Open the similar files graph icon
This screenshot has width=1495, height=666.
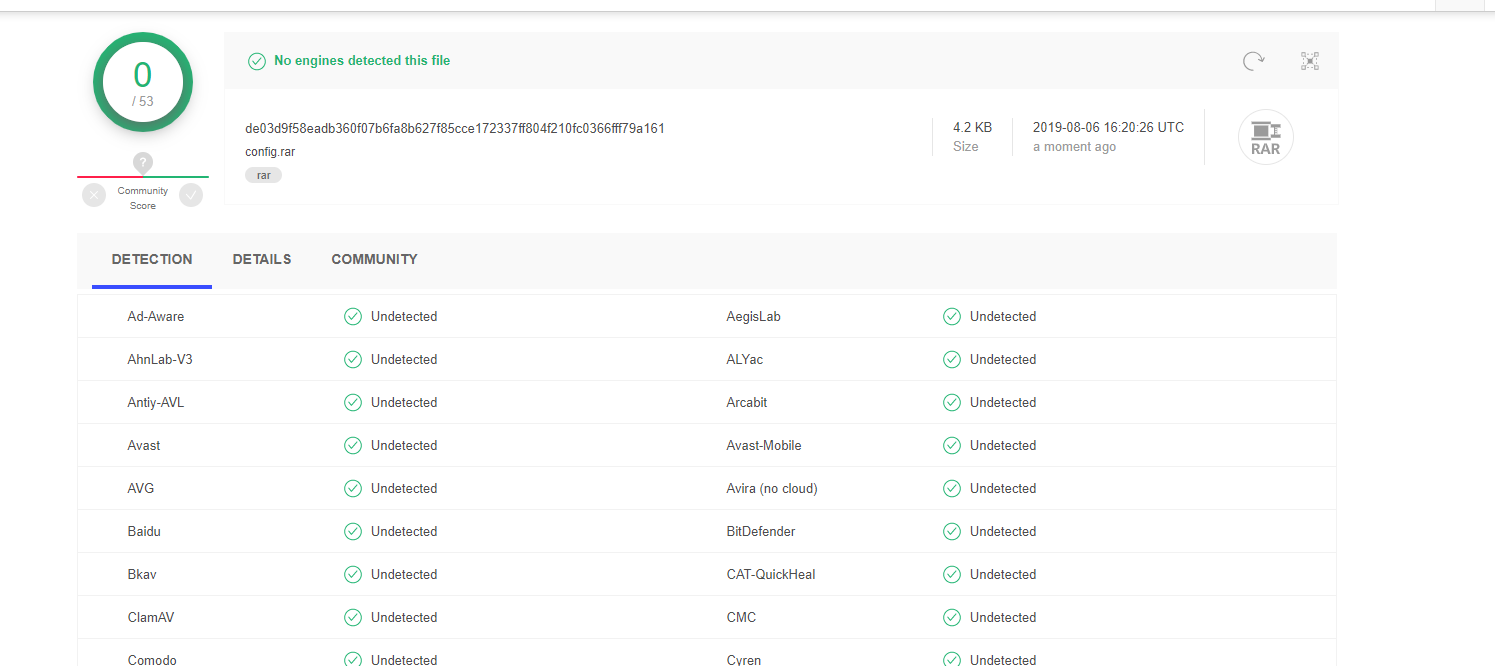pos(1310,61)
